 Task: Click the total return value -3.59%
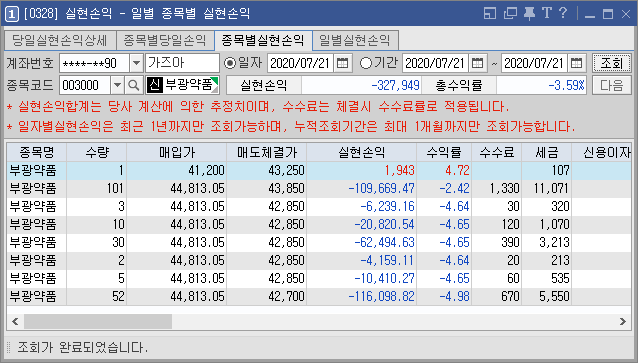point(542,85)
